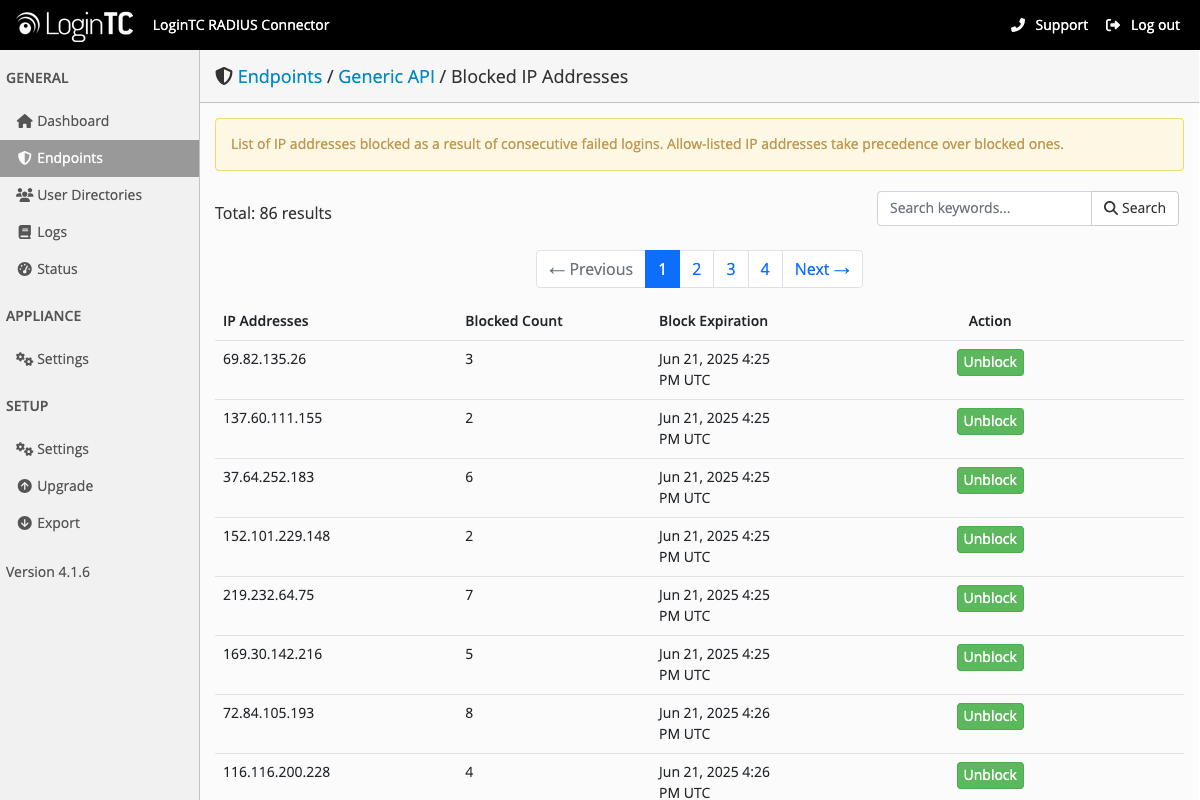The width and height of the screenshot is (1200, 800).
Task: Click the IP address text 219.232.64.75
Action: point(268,595)
